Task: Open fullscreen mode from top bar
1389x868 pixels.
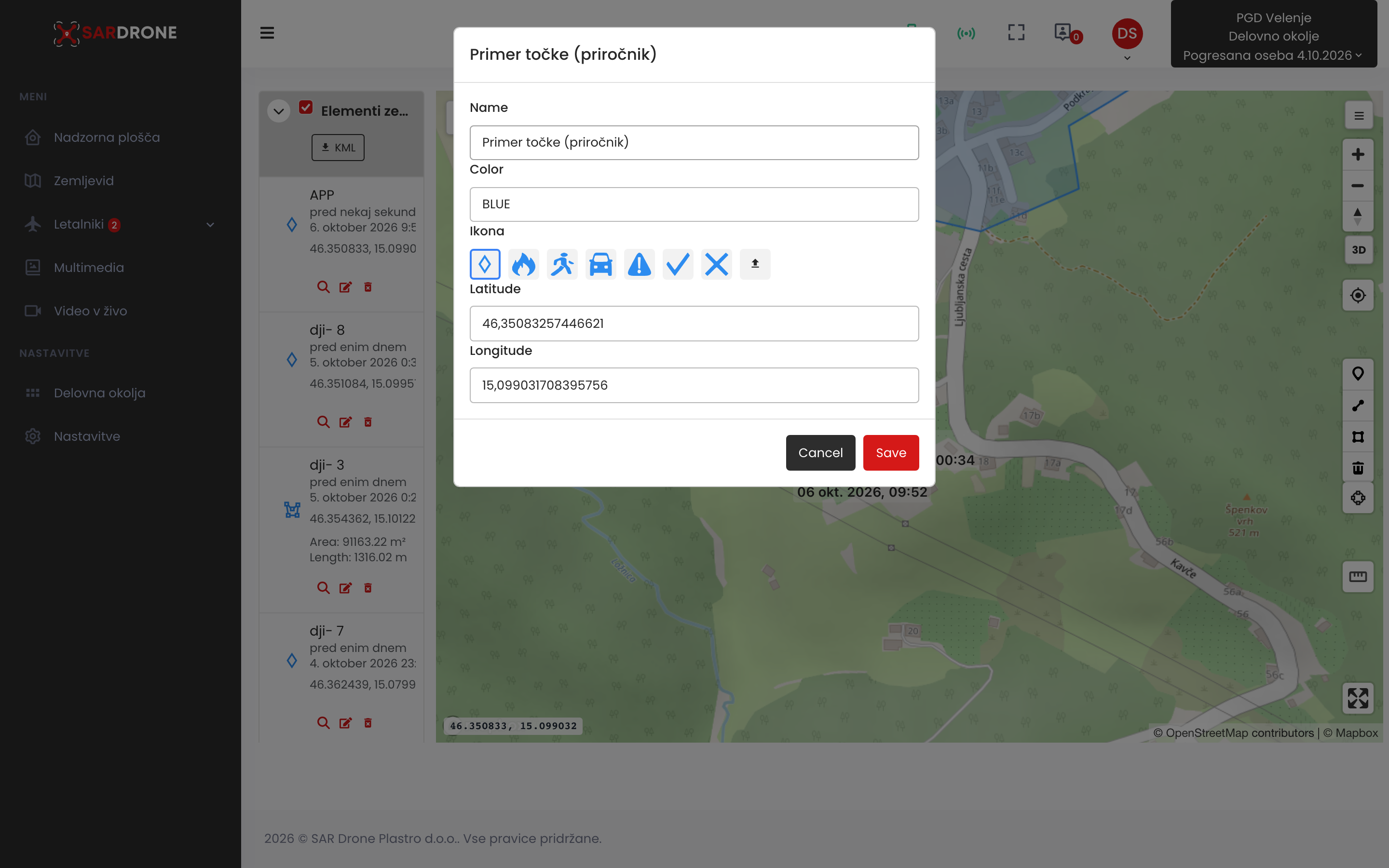Action: (1016, 33)
